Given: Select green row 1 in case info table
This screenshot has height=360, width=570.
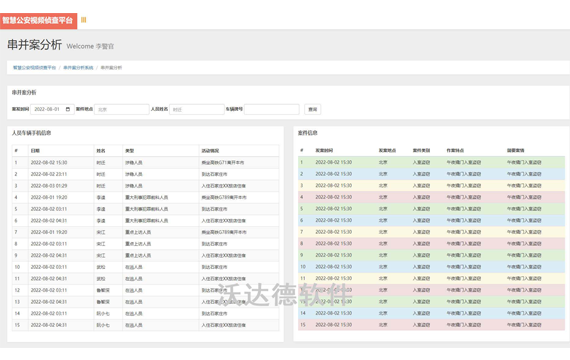Looking at the screenshot, I should 431,162.
